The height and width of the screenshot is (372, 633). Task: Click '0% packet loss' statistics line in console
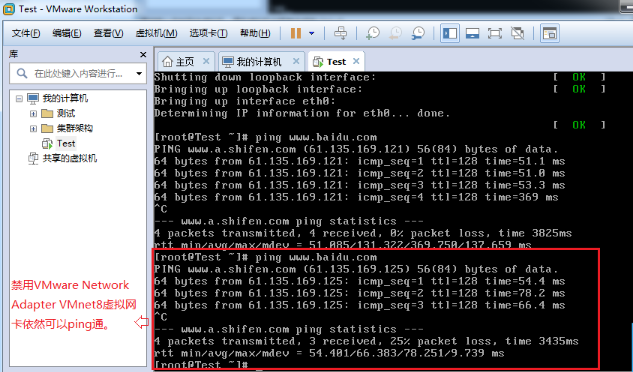pyautogui.click(x=363, y=233)
